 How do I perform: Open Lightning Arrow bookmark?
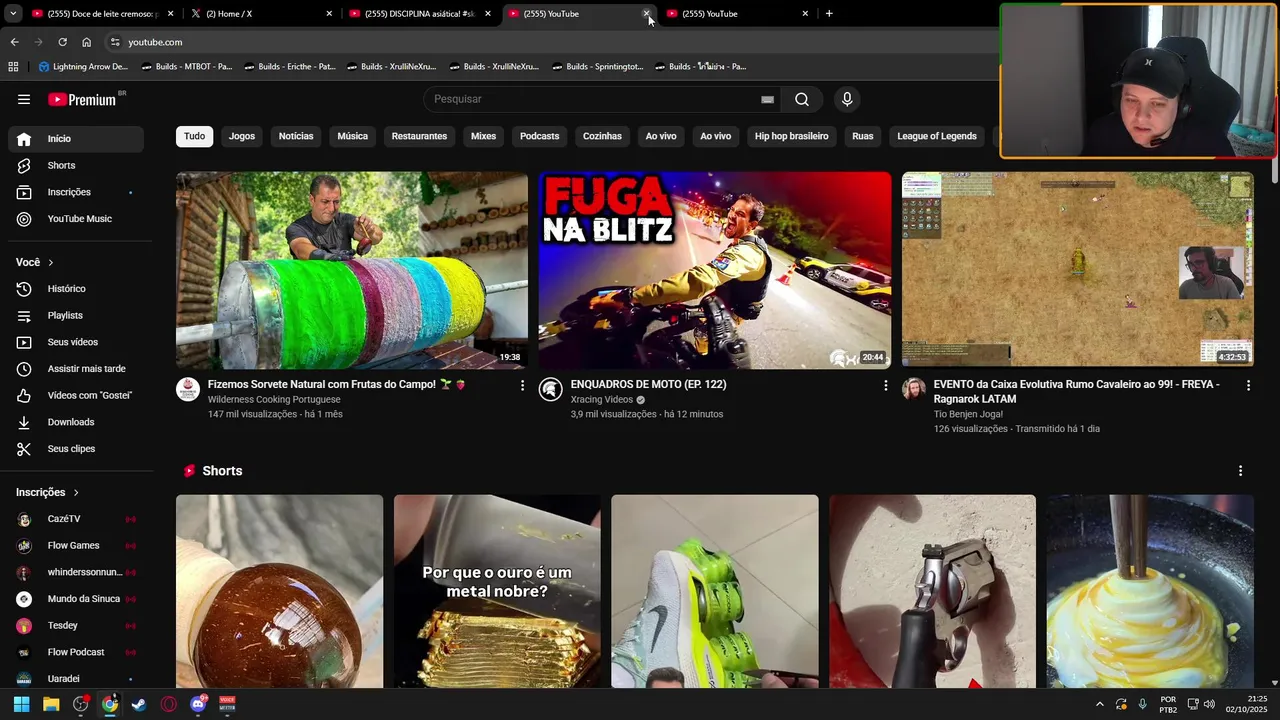(x=83, y=67)
